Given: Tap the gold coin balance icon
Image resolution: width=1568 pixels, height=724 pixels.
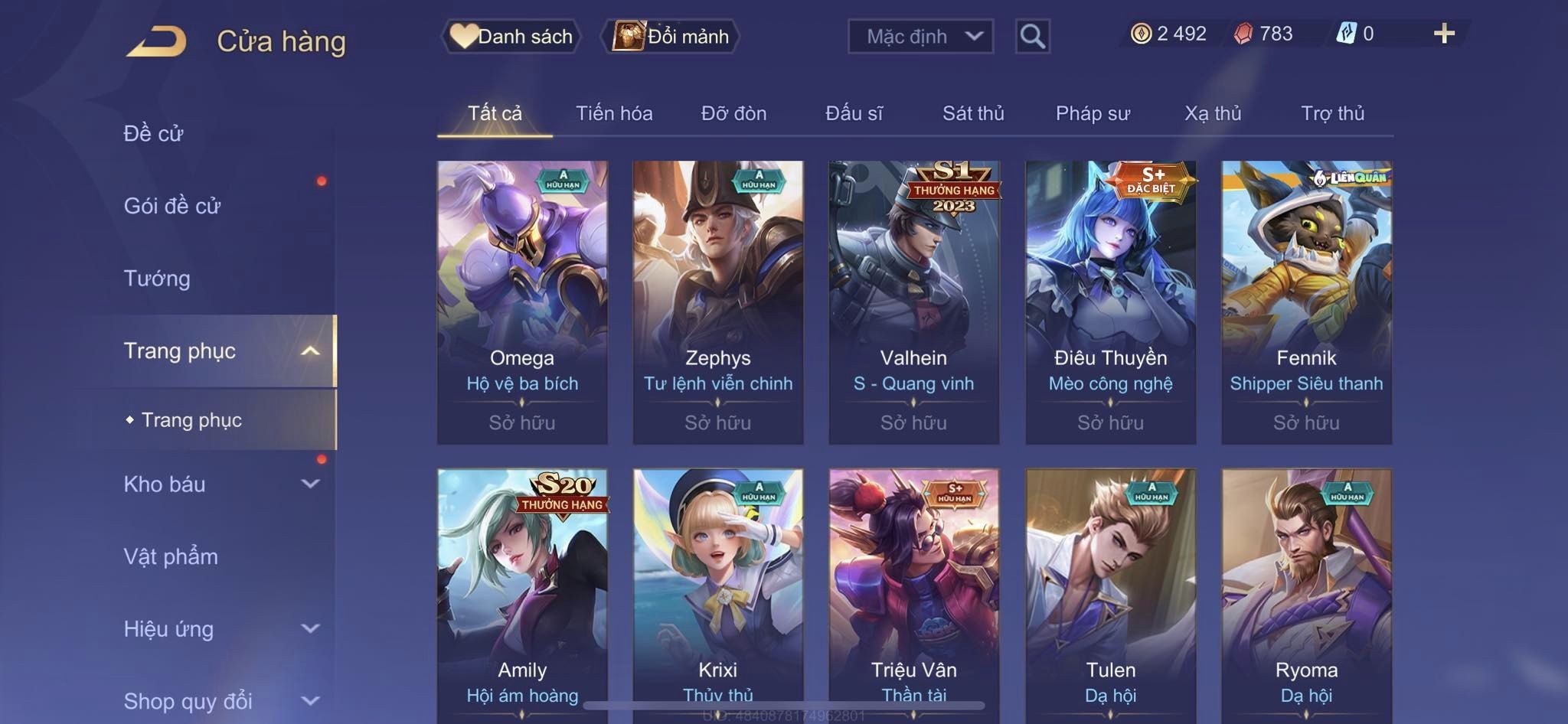Looking at the screenshot, I should 1141,34.
